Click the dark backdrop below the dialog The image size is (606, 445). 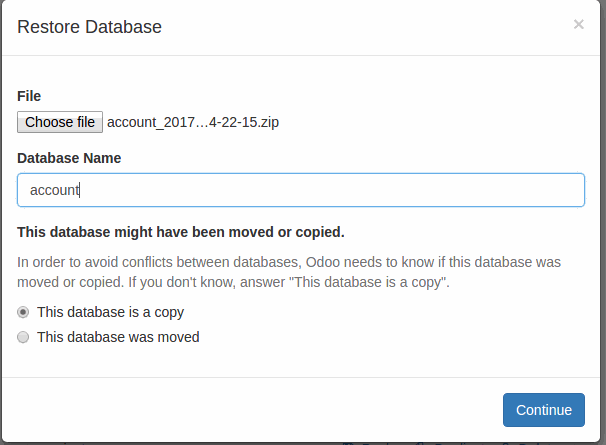coord(300,441)
